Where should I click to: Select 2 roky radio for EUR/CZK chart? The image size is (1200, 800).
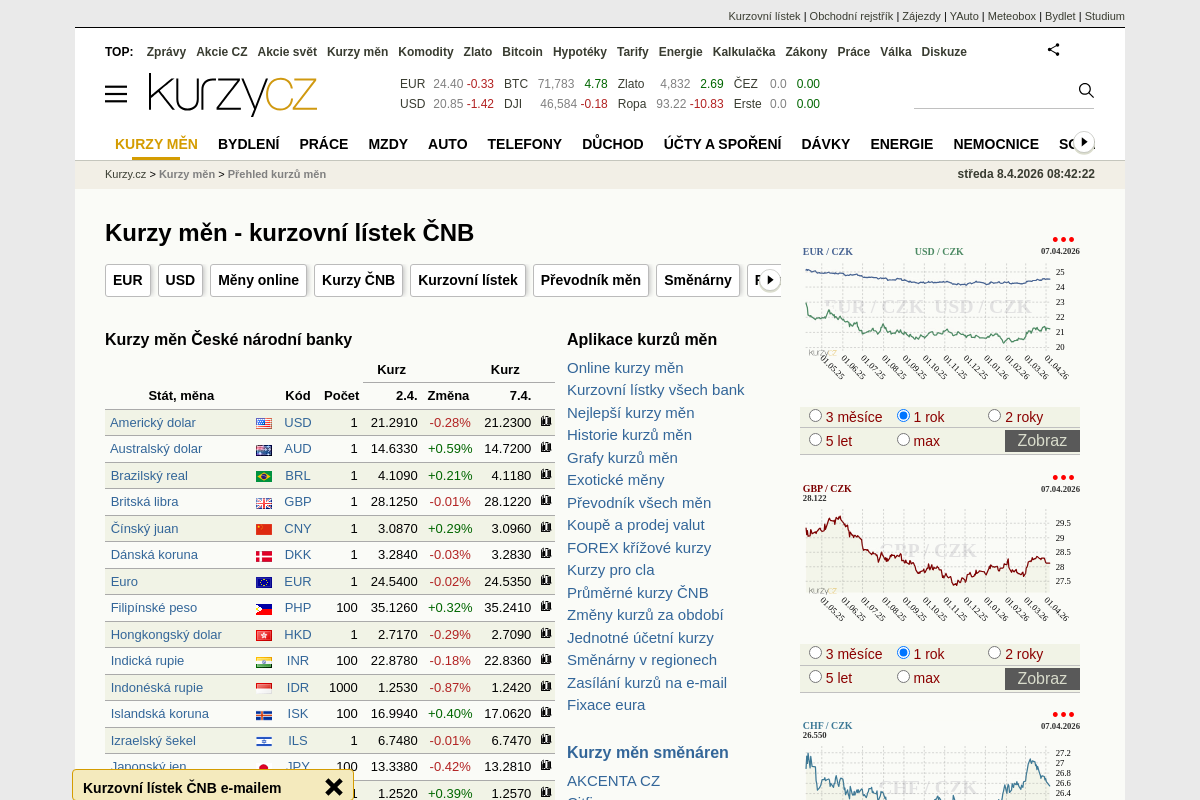tap(994, 416)
